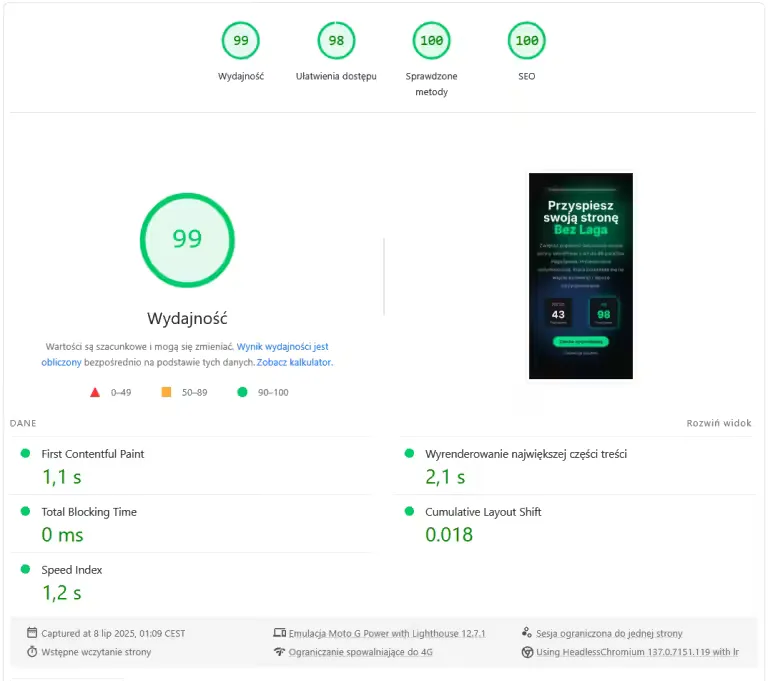Click 'Ograniczanie spowalniające do 4G'

360,652
